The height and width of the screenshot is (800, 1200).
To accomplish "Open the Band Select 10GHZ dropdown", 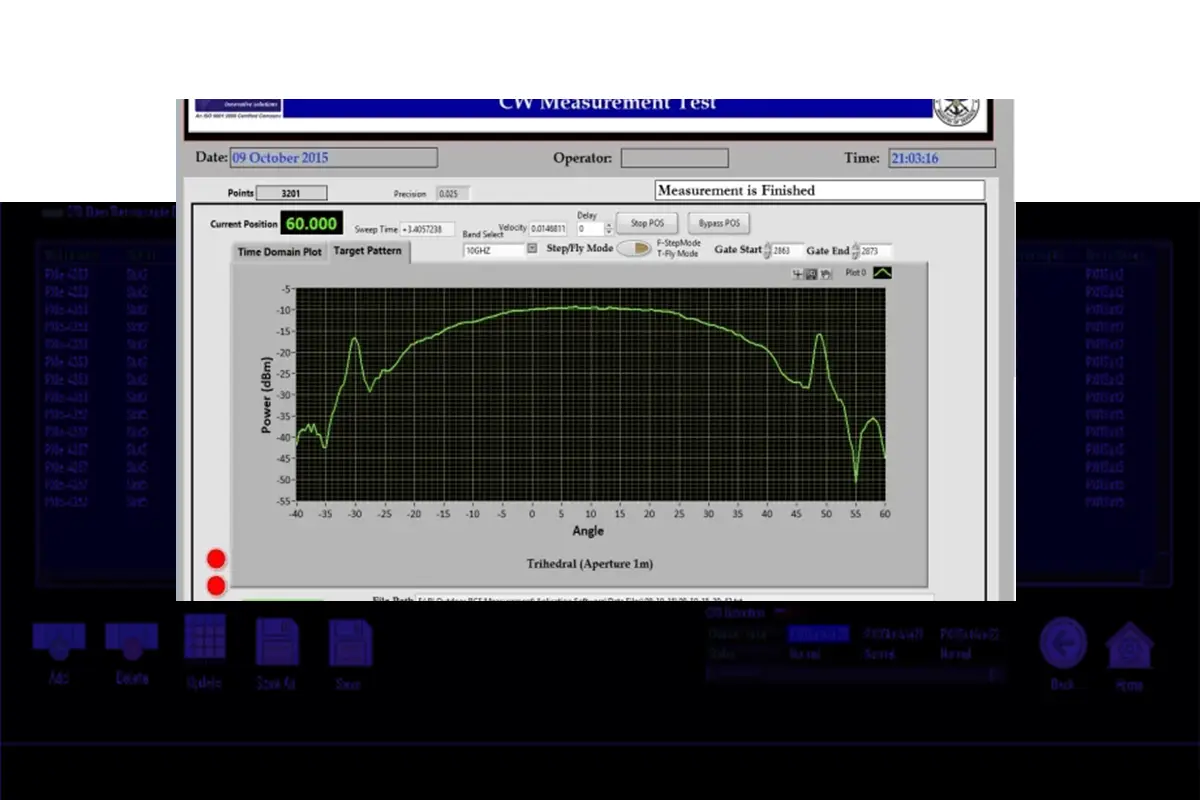I will 532,250.
